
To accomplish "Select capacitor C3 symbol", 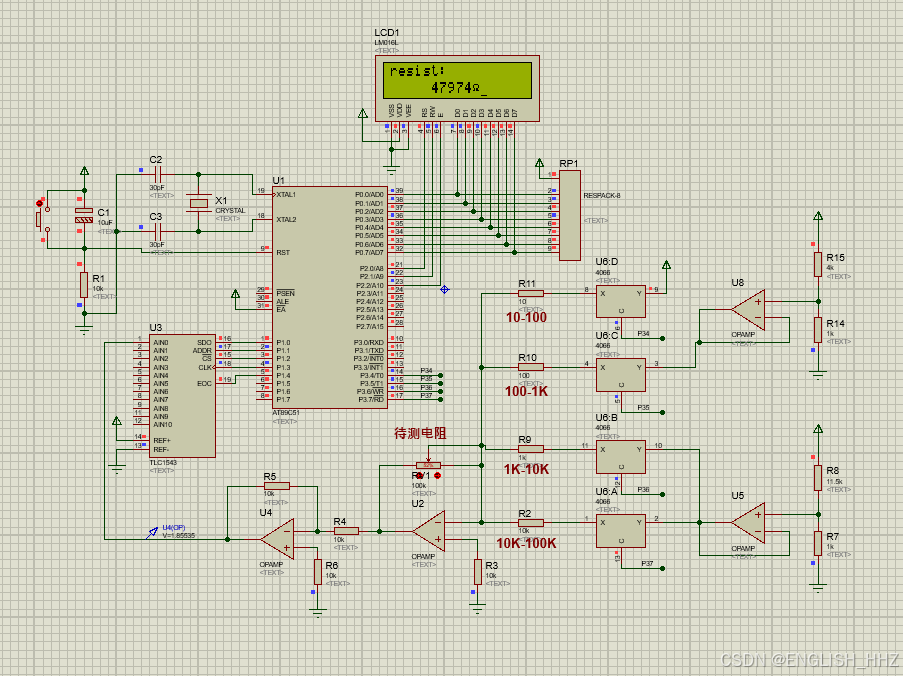I will [x=158, y=231].
